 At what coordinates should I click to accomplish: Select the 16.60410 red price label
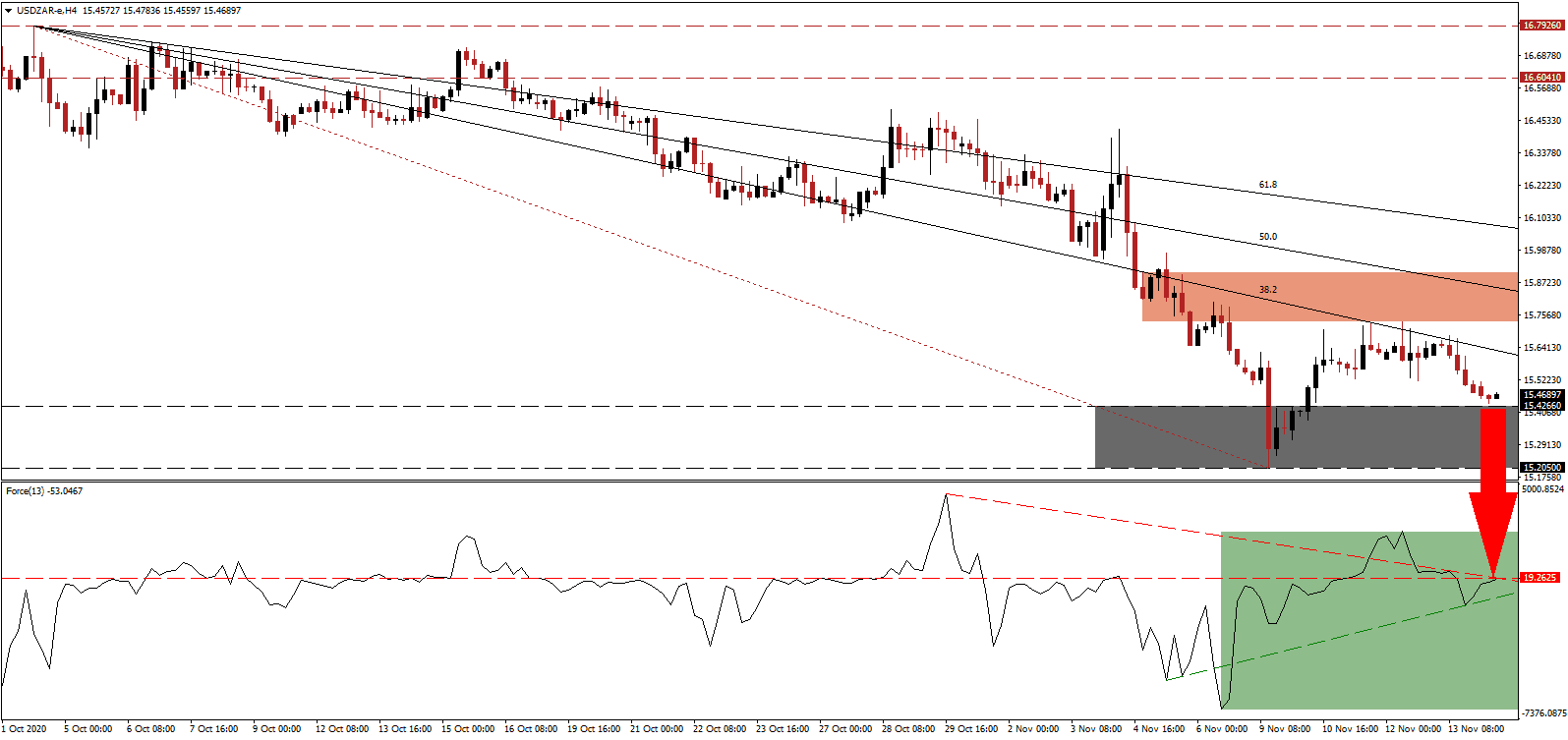pos(1541,77)
